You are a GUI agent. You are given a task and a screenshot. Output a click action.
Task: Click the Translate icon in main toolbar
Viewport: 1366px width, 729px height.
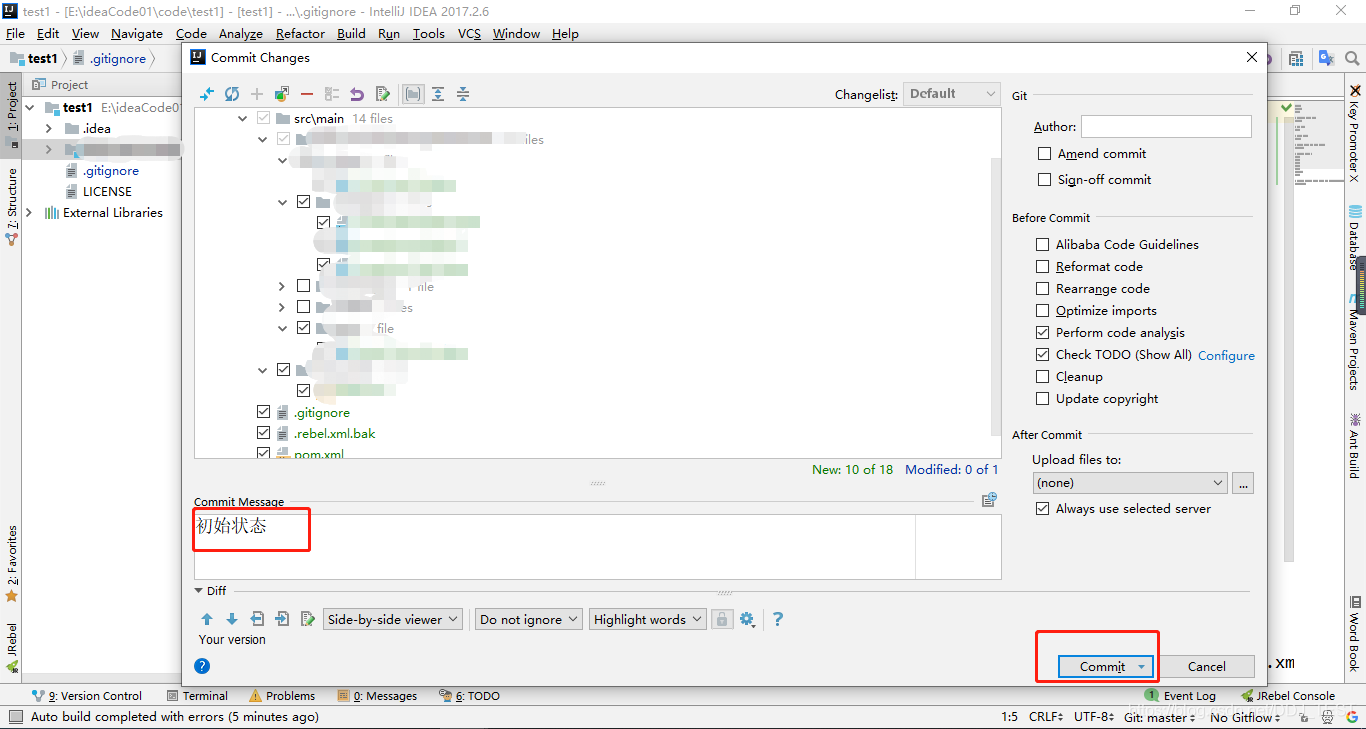point(1326,59)
